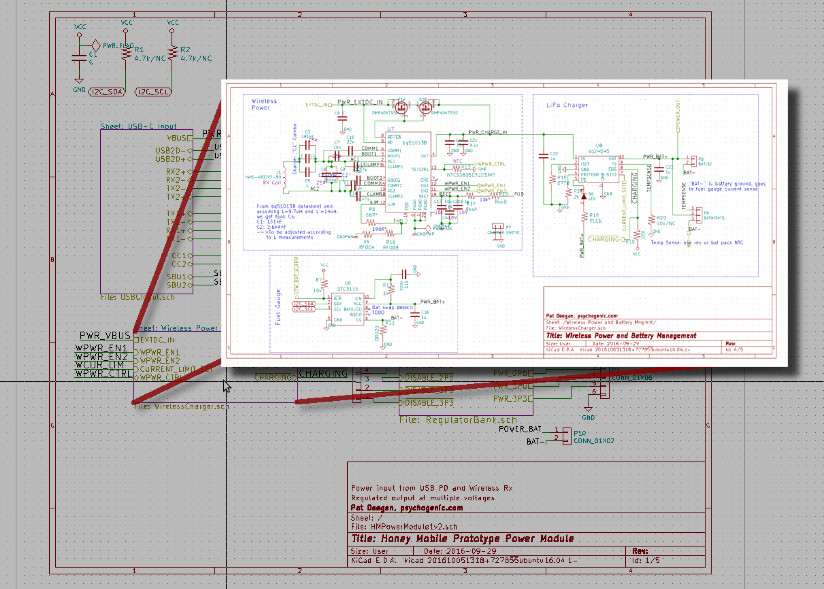824x589 pixels.
Task: Click resistor R1 symbol
Action: tap(126, 53)
